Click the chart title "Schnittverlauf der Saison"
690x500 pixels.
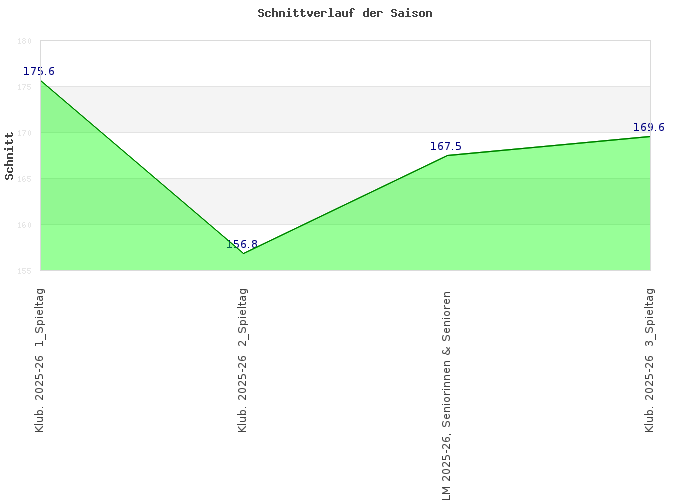click(x=345, y=14)
